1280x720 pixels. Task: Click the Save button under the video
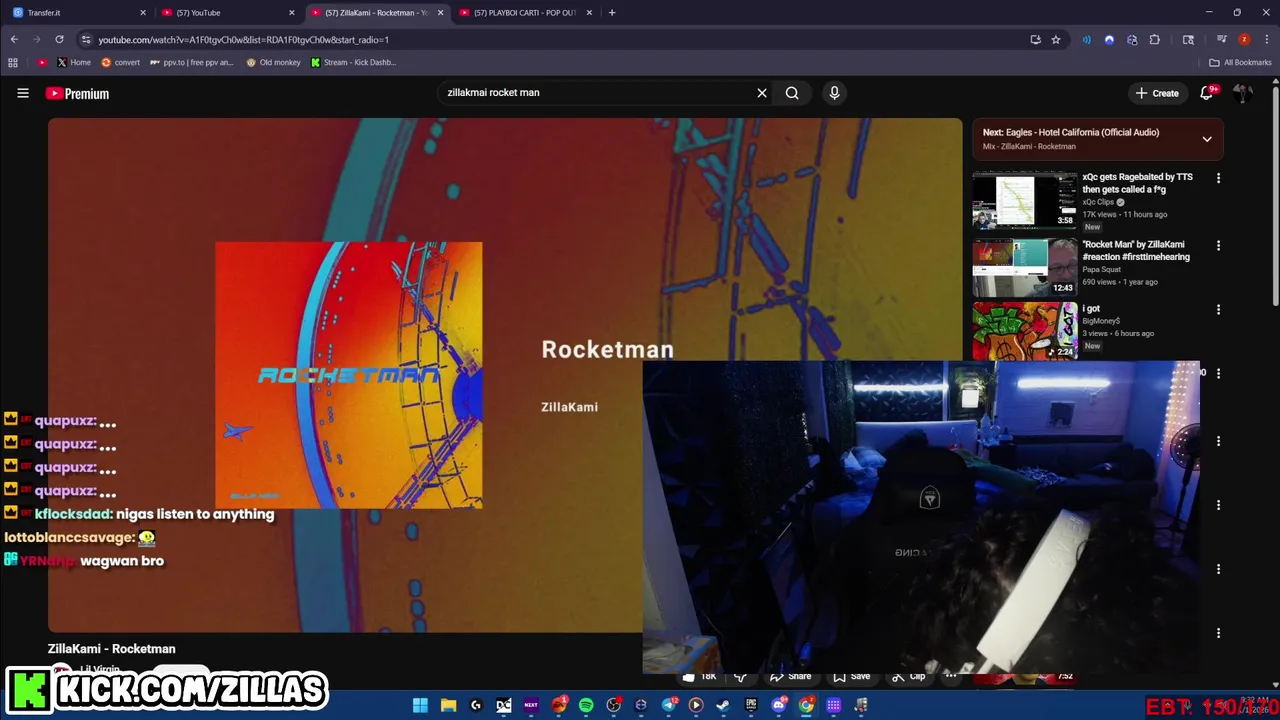[x=851, y=676]
